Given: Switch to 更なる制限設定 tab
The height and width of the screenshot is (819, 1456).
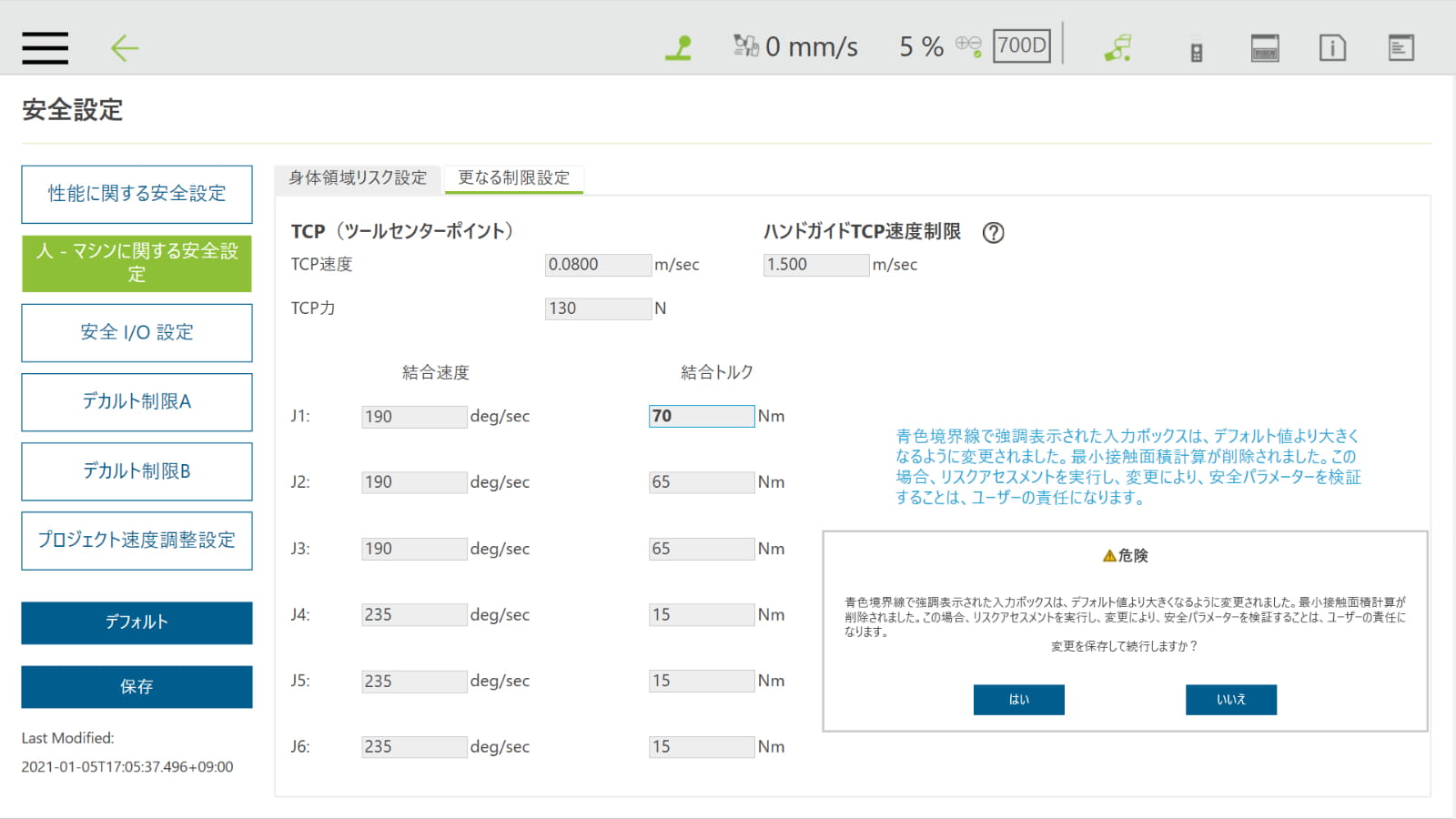Looking at the screenshot, I should click(x=514, y=178).
